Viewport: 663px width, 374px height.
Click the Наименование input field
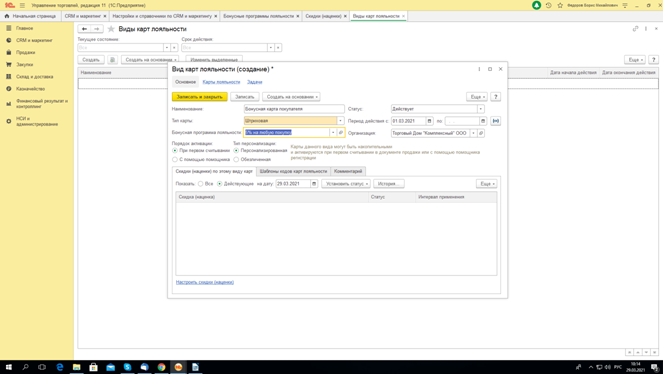point(294,109)
